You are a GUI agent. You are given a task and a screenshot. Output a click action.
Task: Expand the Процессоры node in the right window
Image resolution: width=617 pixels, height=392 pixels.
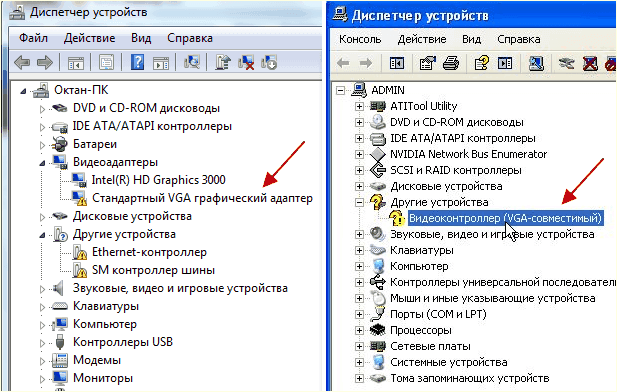359,330
